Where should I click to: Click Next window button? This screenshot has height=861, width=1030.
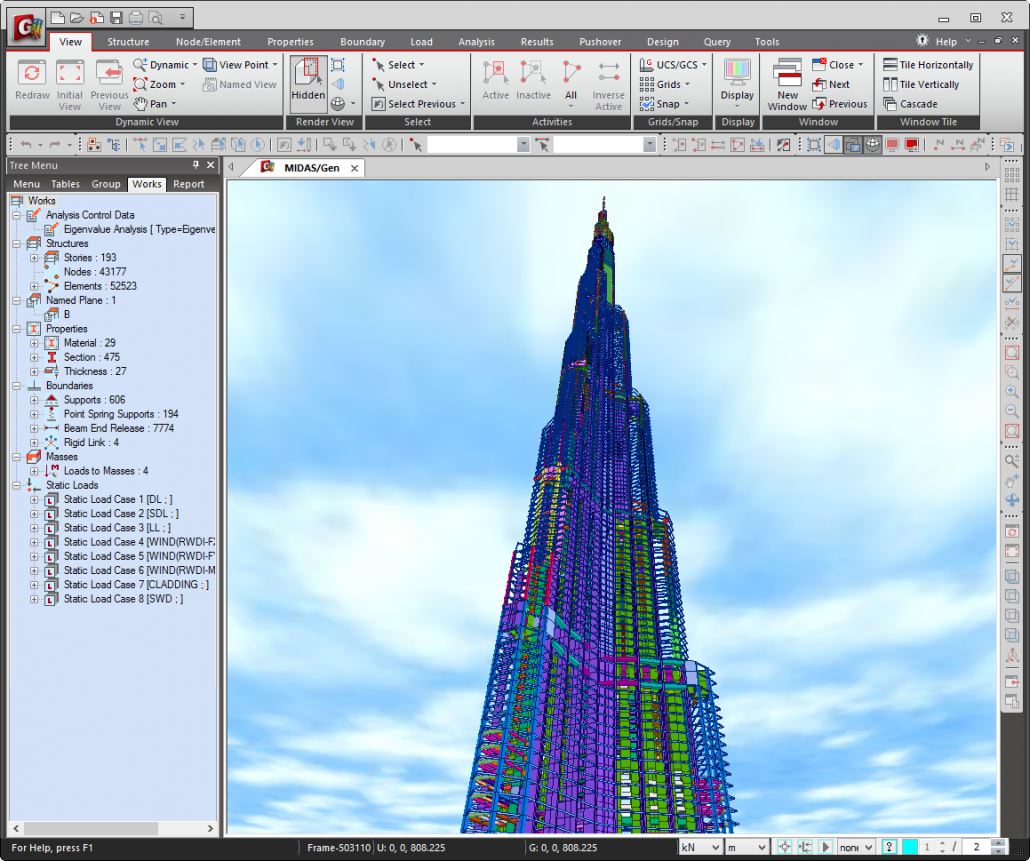click(x=831, y=85)
